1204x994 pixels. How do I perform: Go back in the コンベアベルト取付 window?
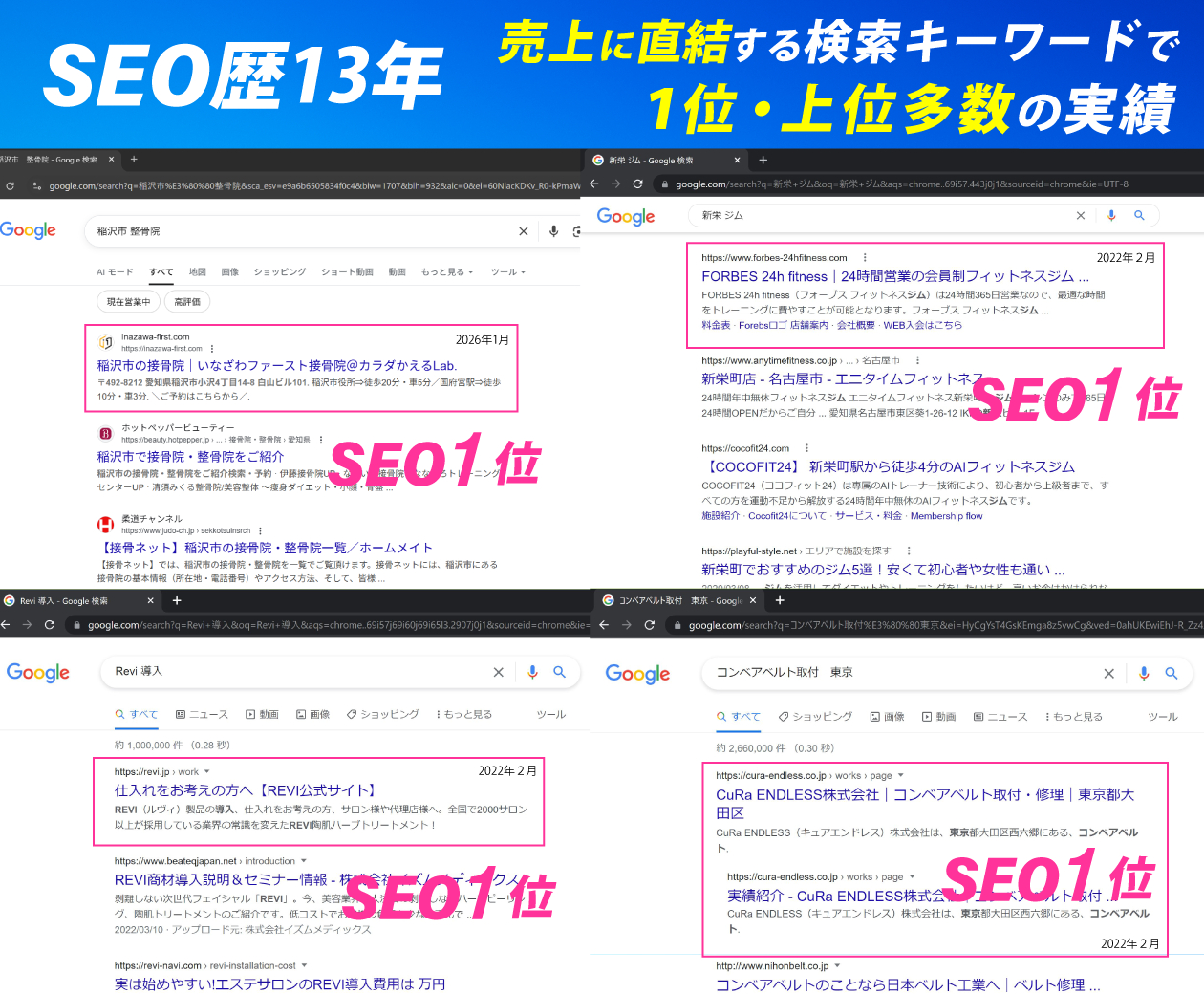[604, 625]
